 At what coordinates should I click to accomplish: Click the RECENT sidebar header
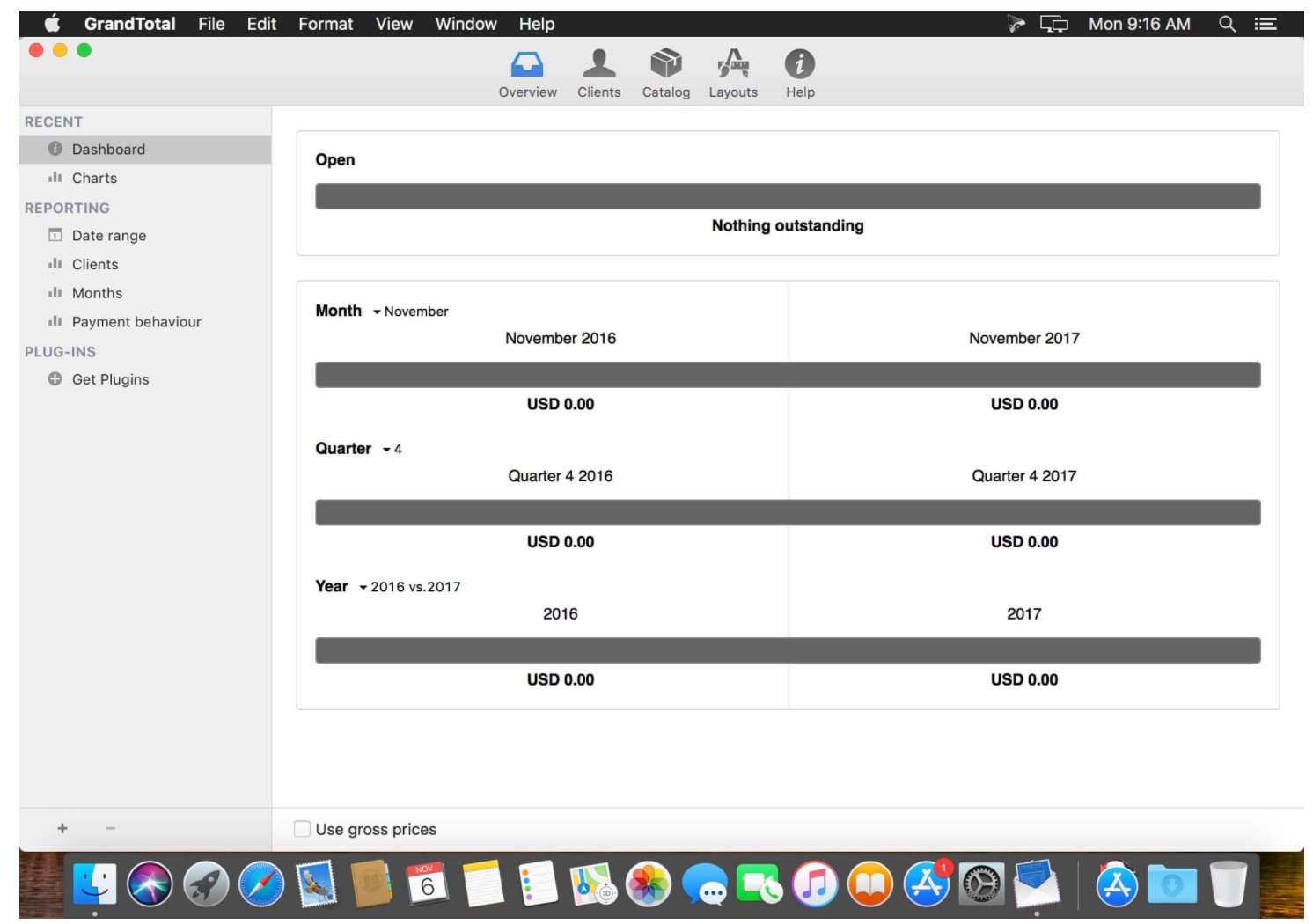pyautogui.click(x=54, y=122)
